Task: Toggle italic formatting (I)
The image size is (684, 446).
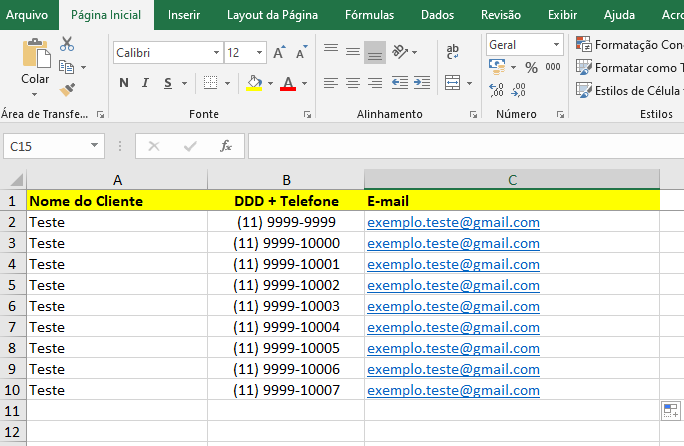Action: [146, 83]
